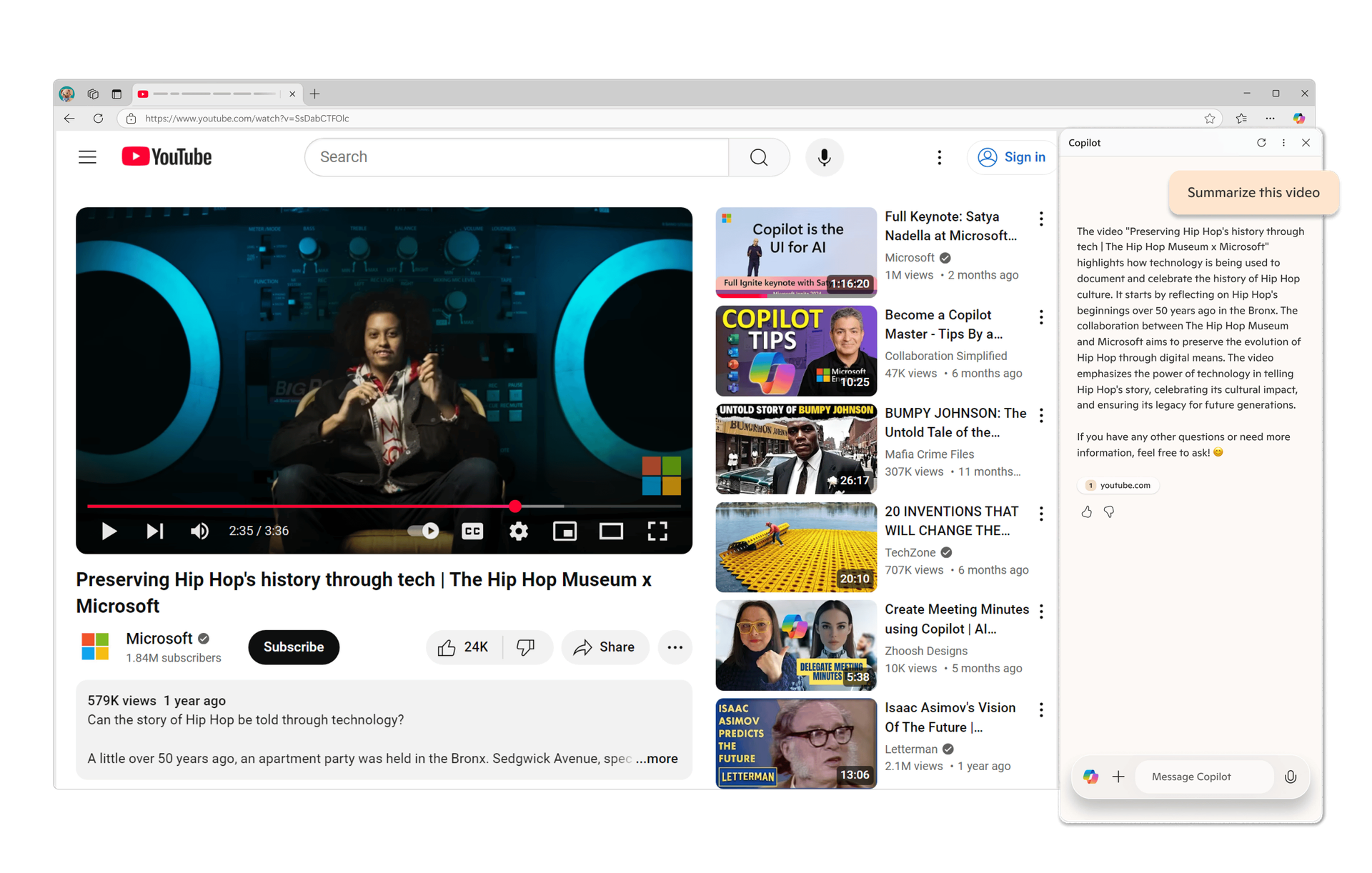Open Copilot pane more options menu
This screenshot has width=1372, height=873.
point(1283,143)
